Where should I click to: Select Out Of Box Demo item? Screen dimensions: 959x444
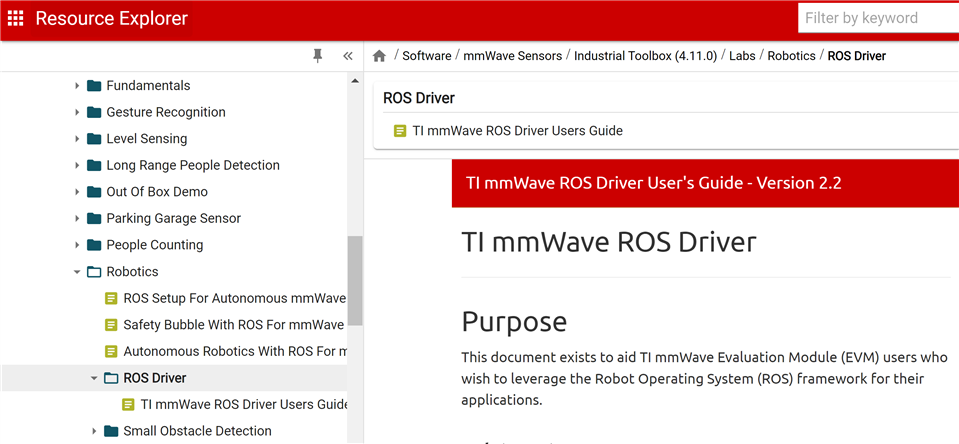point(157,192)
